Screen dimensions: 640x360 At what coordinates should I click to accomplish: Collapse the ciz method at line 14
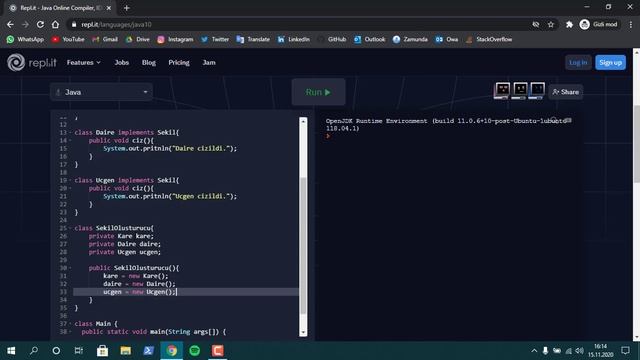(x=70, y=140)
